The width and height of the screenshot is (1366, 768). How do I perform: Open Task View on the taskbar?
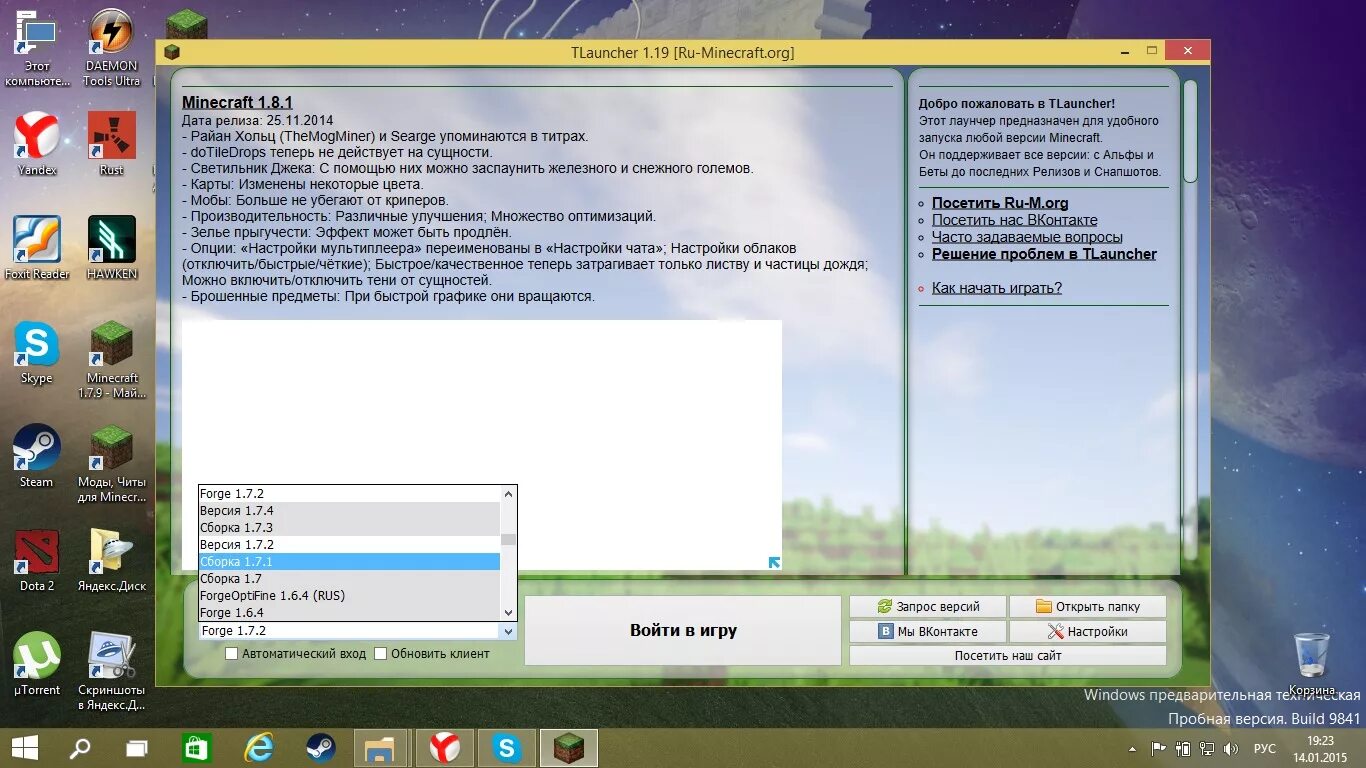137,747
